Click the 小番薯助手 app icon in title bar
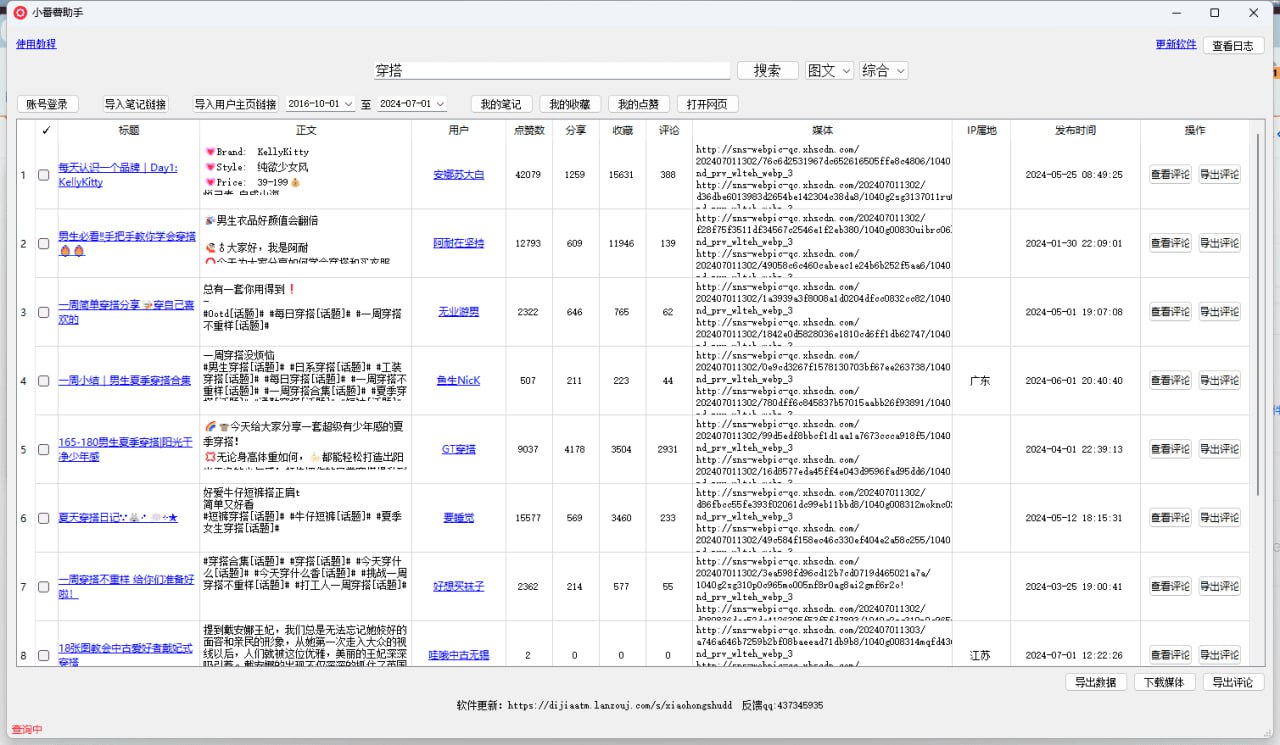 click(20, 13)
